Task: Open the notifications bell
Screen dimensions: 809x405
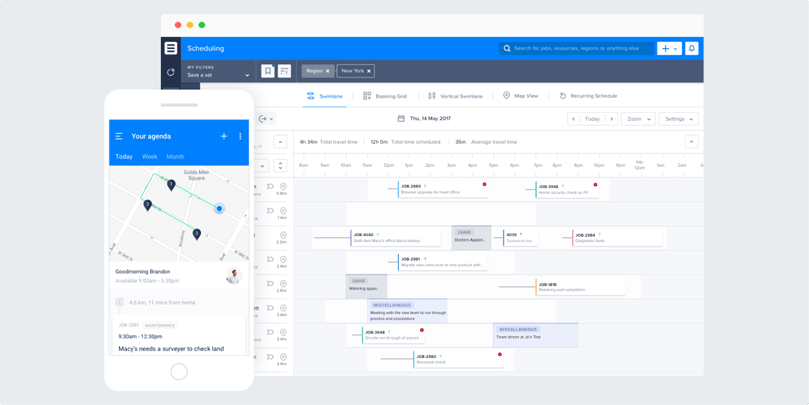Action: coord(692,48)
